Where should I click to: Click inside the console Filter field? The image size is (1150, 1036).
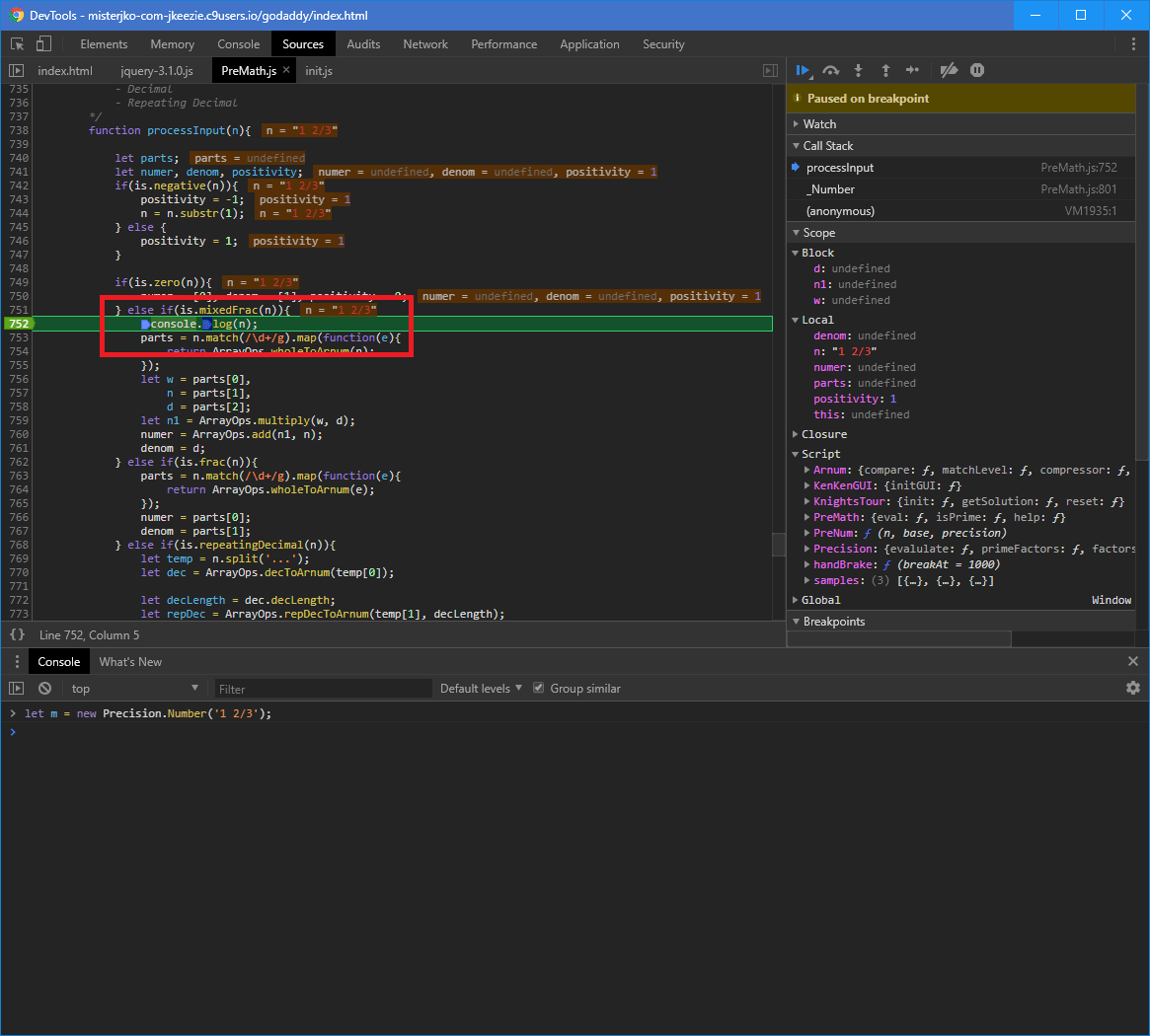click(323, 688)
